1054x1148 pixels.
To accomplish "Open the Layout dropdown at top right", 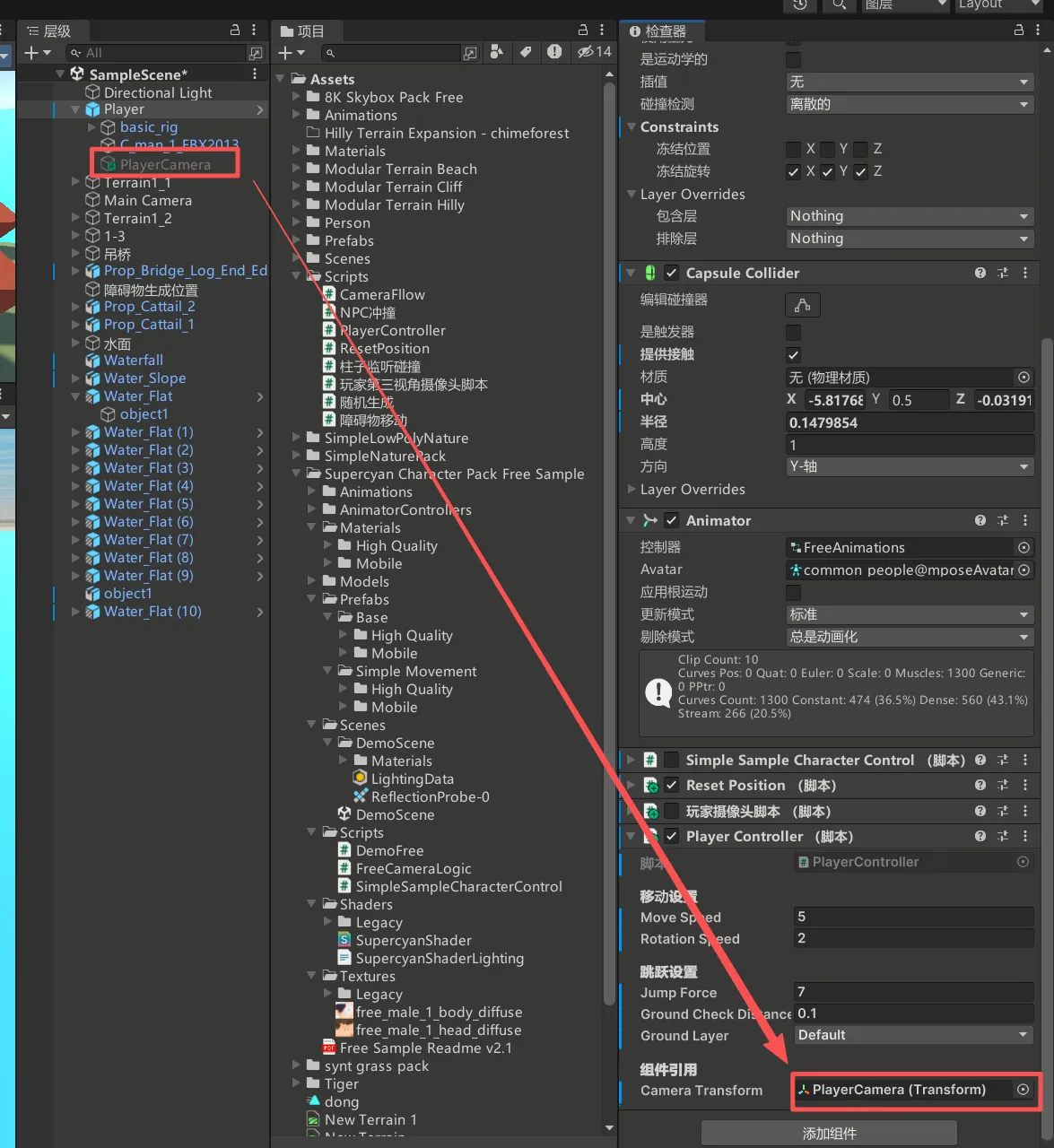I will click(x=1001, y=4).
